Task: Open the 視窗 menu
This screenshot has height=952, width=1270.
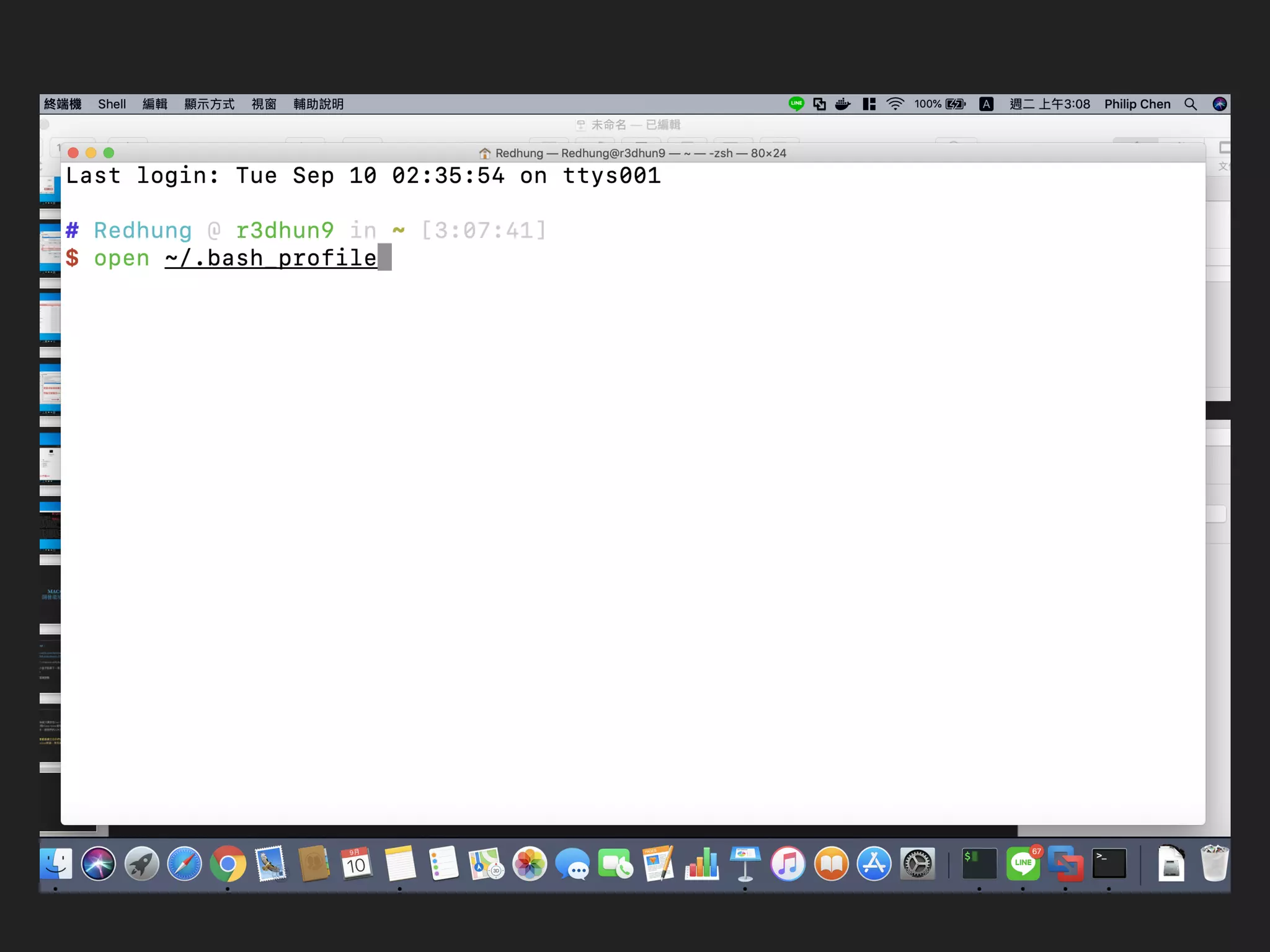Action: (264, 104)
